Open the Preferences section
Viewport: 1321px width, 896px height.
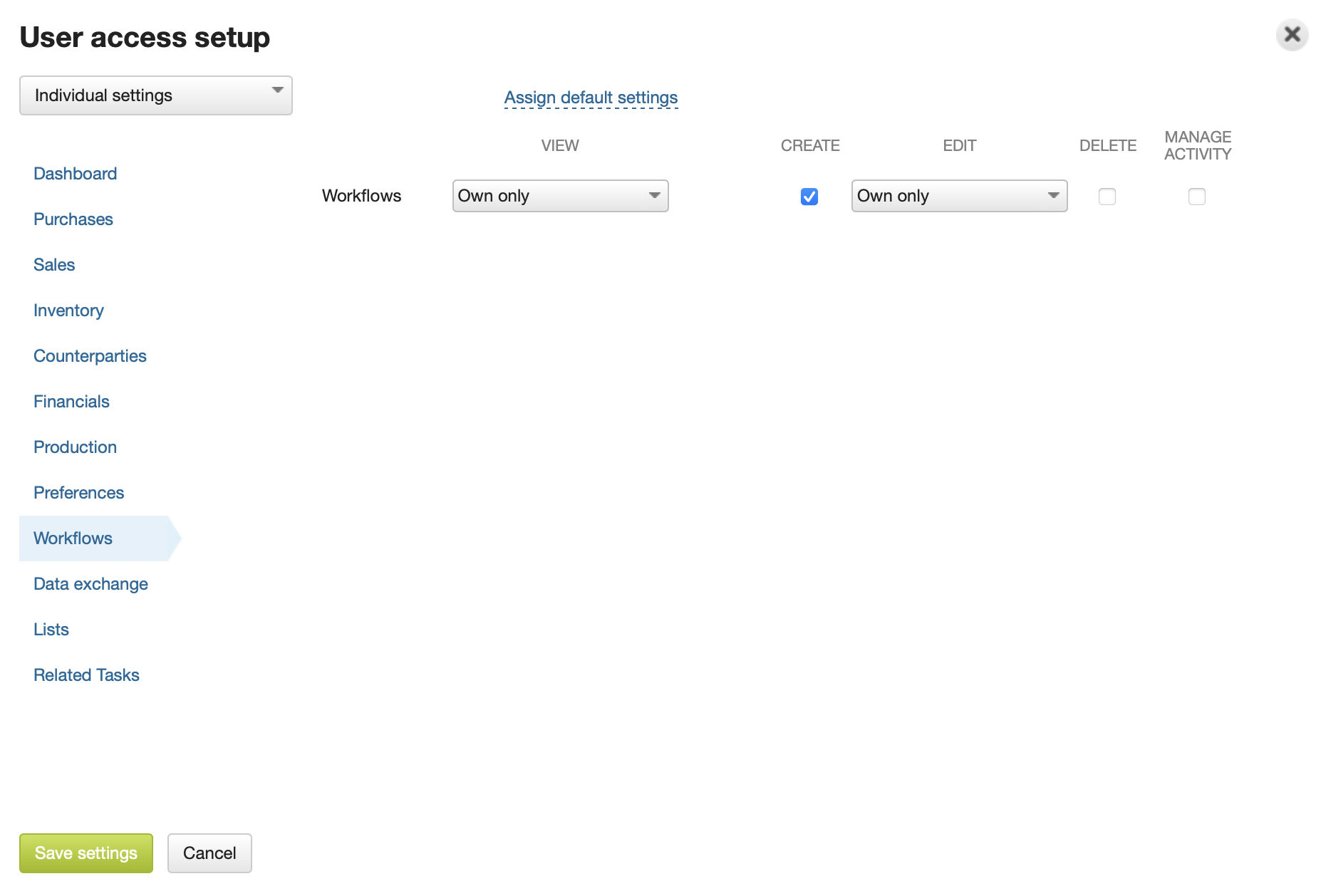pos(78,493)
